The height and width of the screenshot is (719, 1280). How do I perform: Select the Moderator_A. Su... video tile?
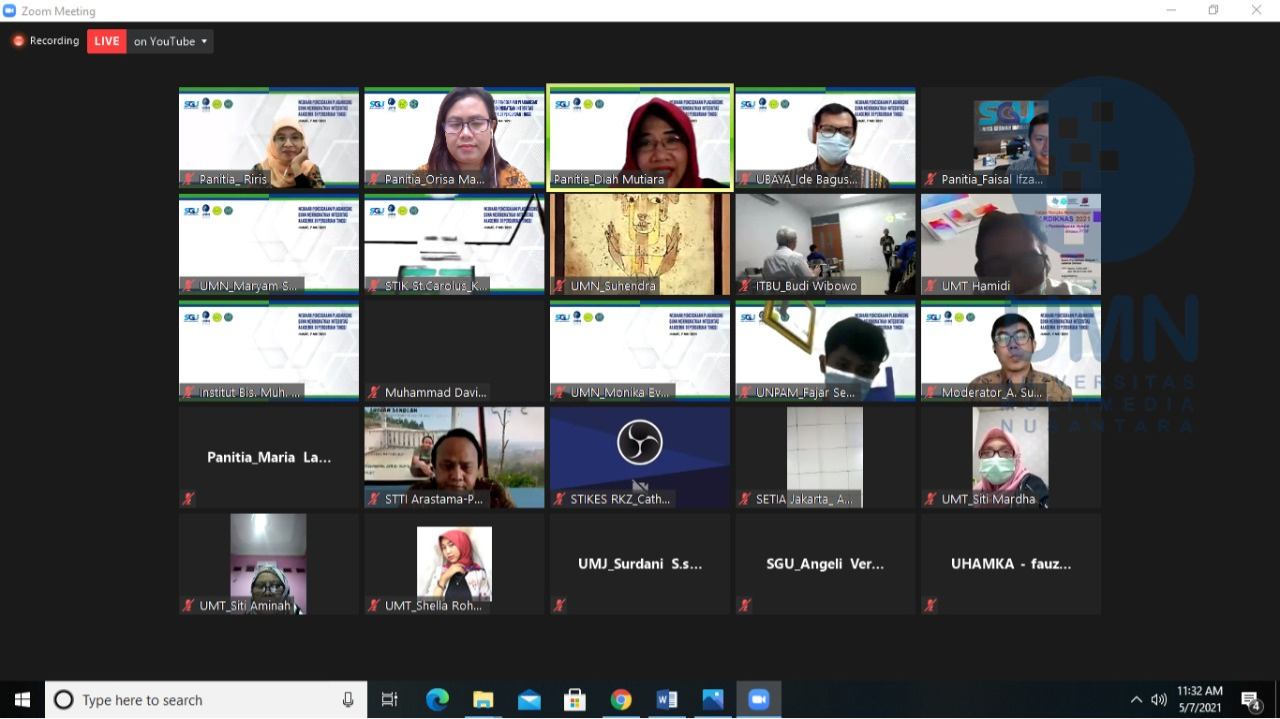point(1010,350)
